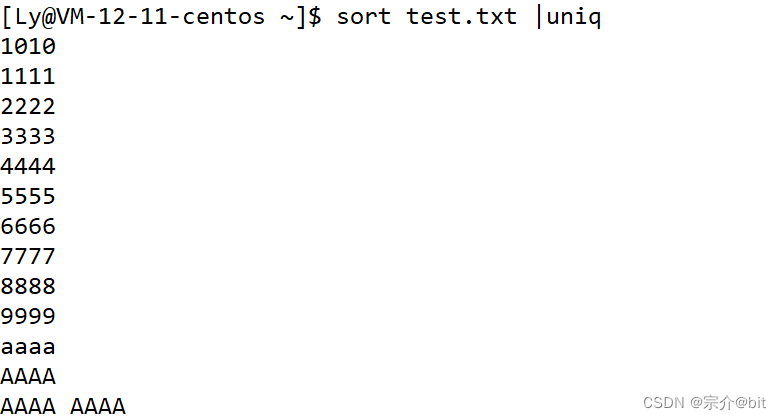Image resolution: width=781 pixels, height=420 pixels.
Task: Click the output line 8888
Action: click(x=28, y=286)
